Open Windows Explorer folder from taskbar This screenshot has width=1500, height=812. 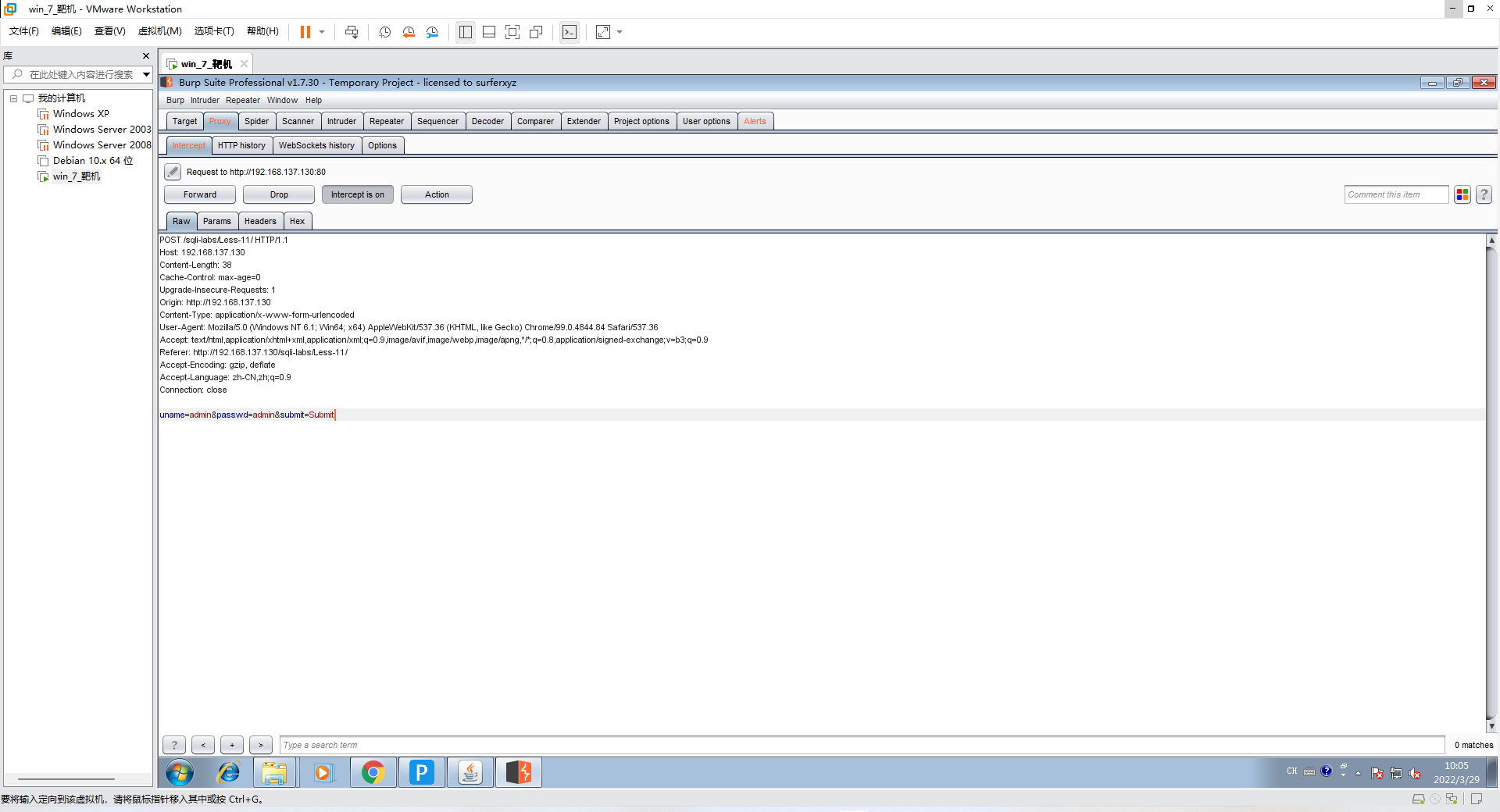[274, 773]
